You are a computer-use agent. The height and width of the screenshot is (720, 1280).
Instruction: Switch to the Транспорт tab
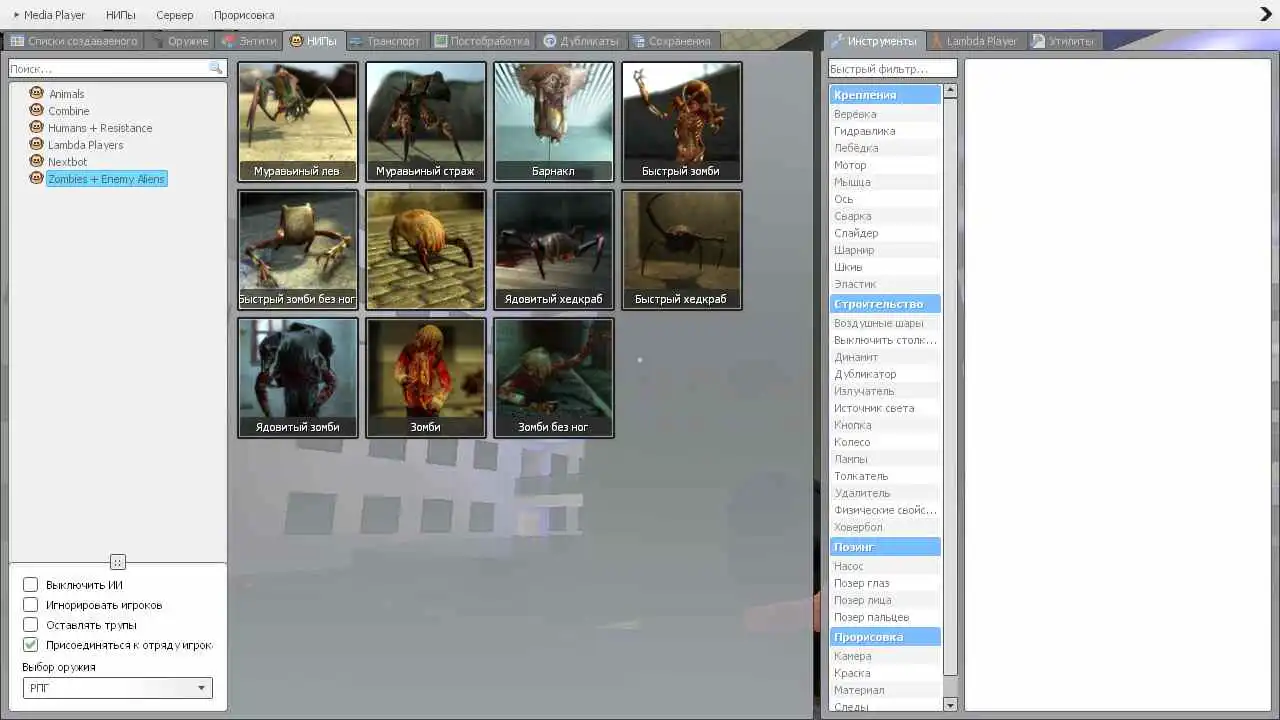coord(386,41)
